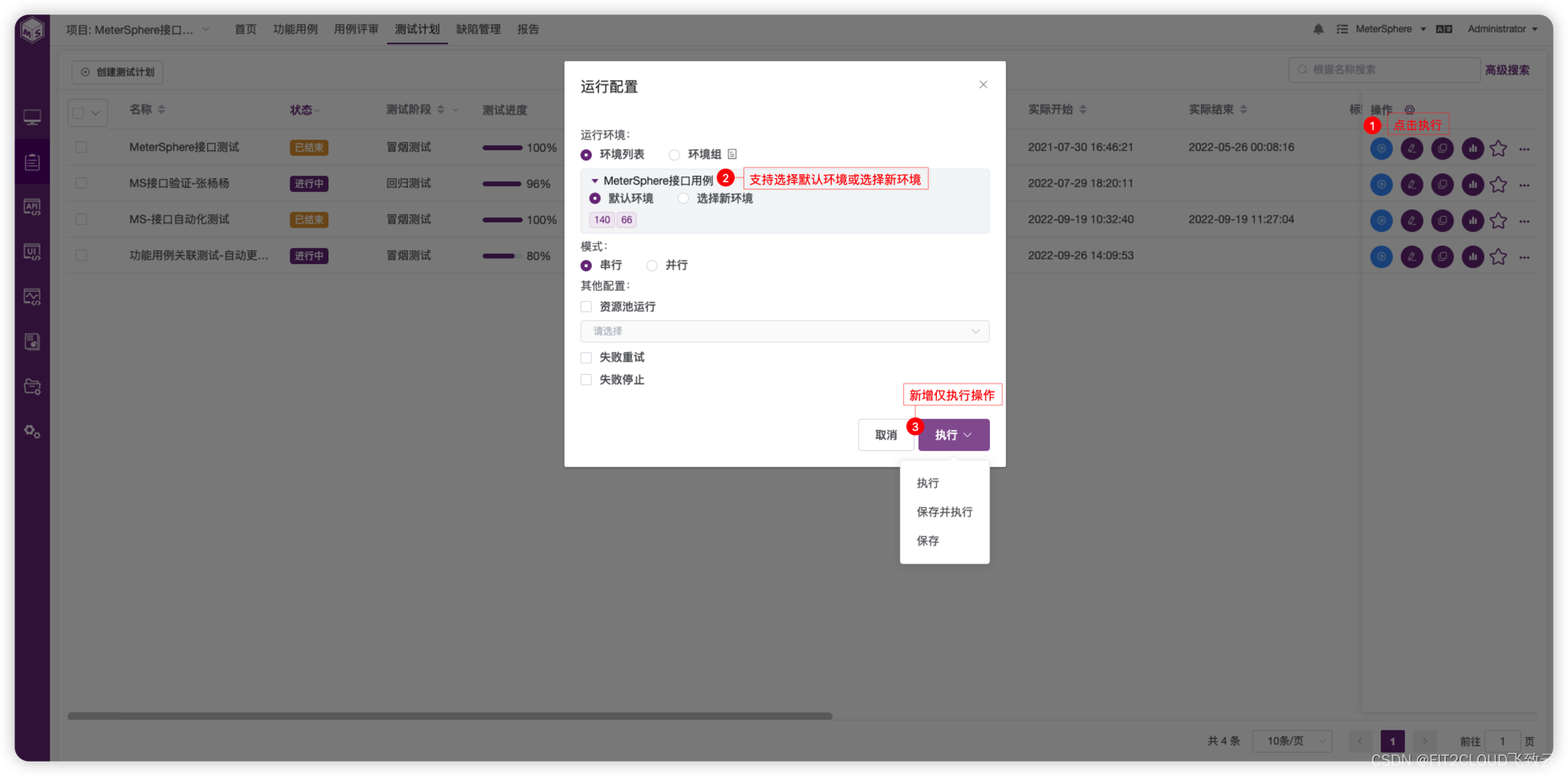
Task: Collapse the MeterSphere接口用例 environment section
Action: point(595,181)
